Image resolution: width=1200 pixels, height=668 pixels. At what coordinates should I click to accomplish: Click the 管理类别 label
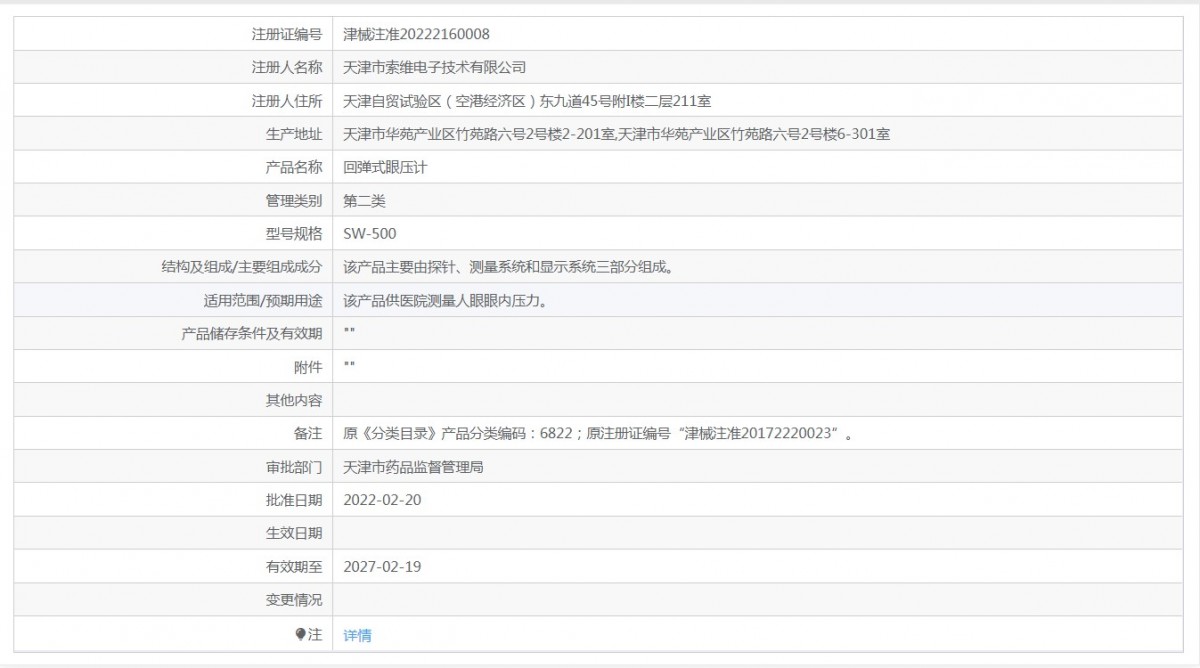293,200
